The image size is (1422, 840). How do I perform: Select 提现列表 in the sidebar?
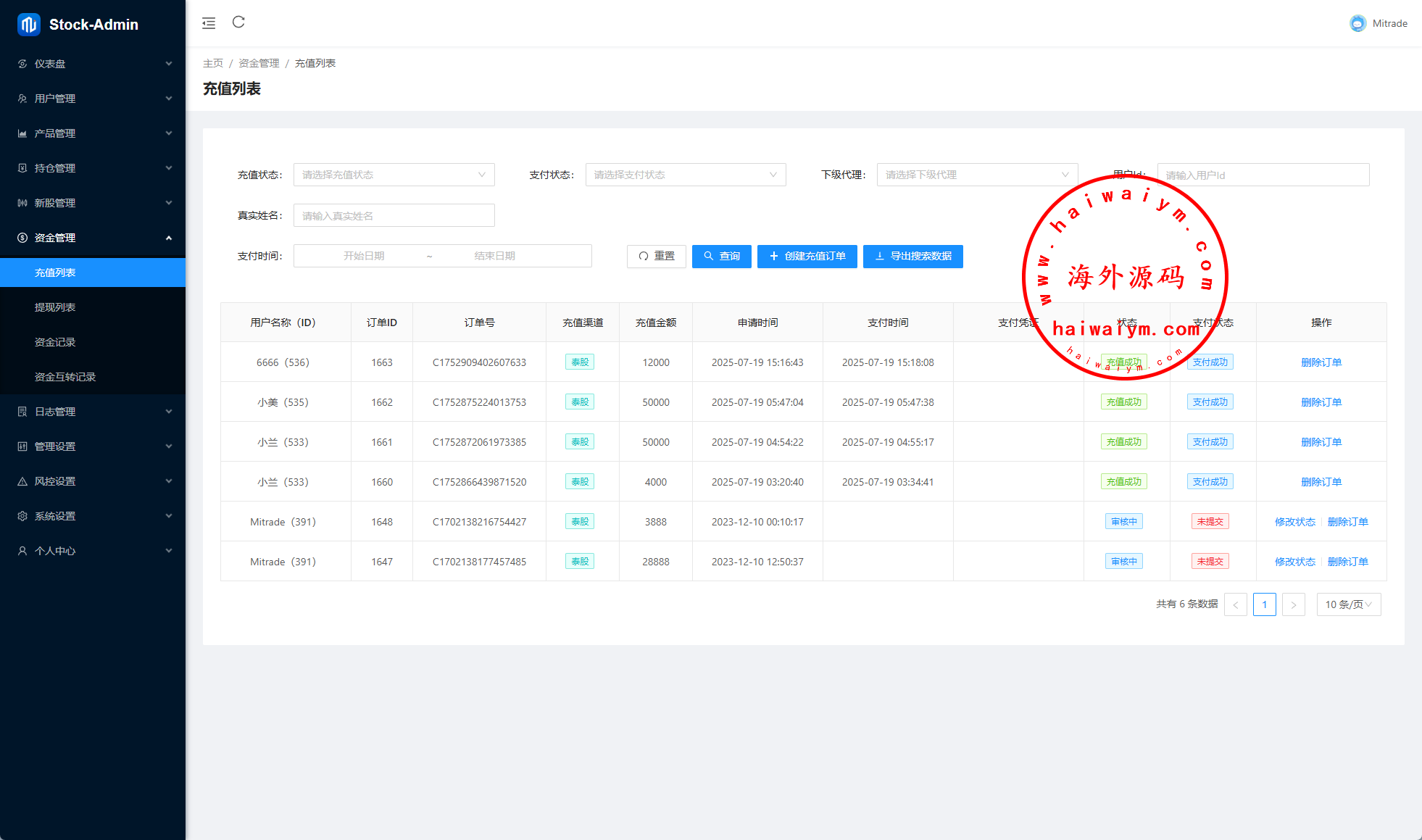pos(55,307)
